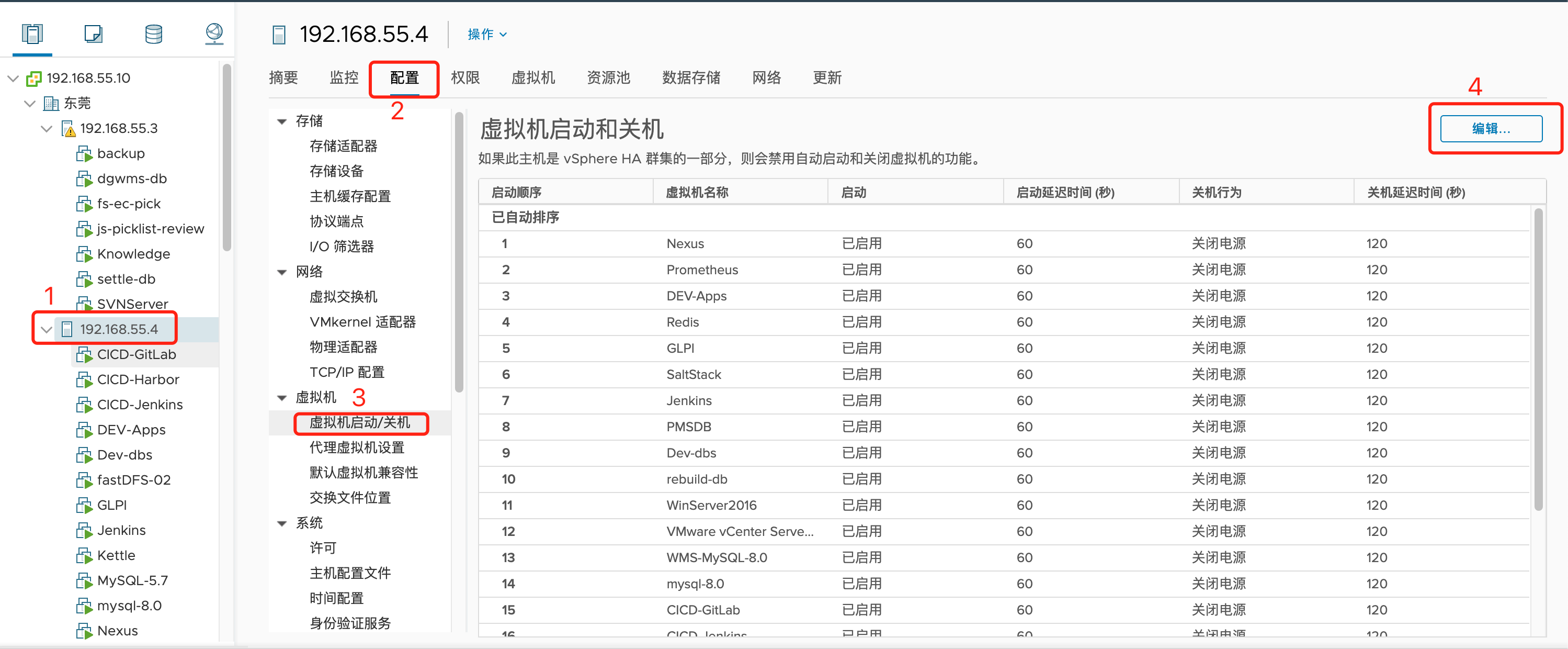Open 代理虚拟机设置 page
Screen dimensions: 1568x649
pyautogui.click(x=357, y=448)
